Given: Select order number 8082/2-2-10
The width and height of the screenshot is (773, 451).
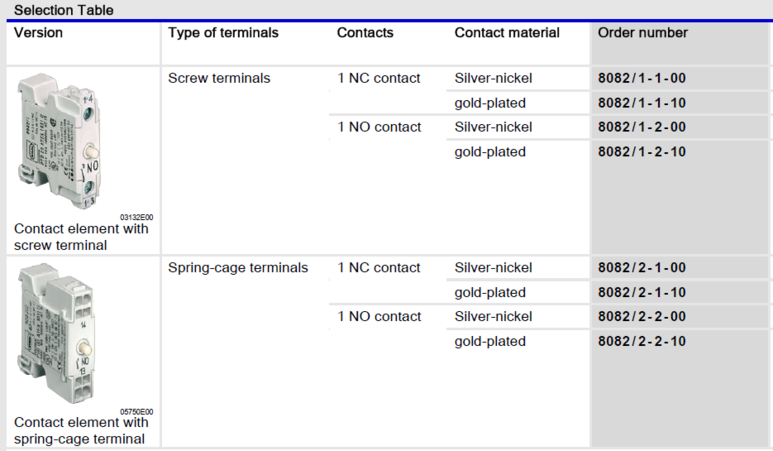Looking at the screenshot, I should (641, 342).
